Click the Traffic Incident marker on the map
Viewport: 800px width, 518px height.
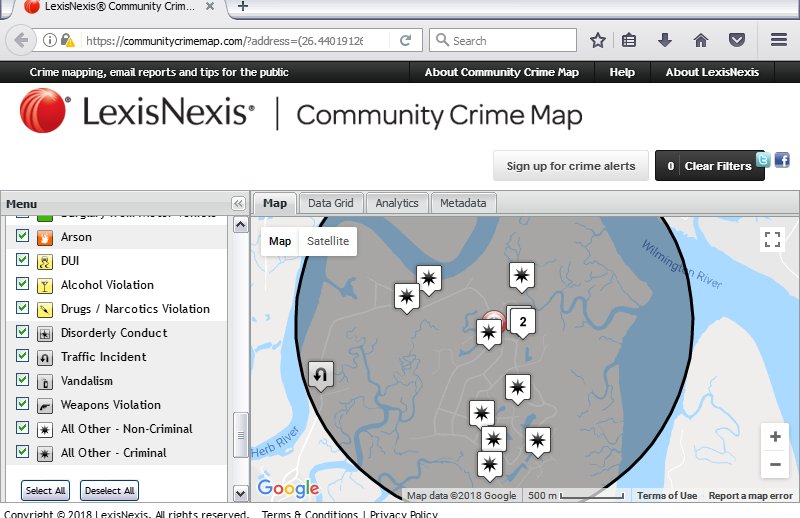pos(321,375)
